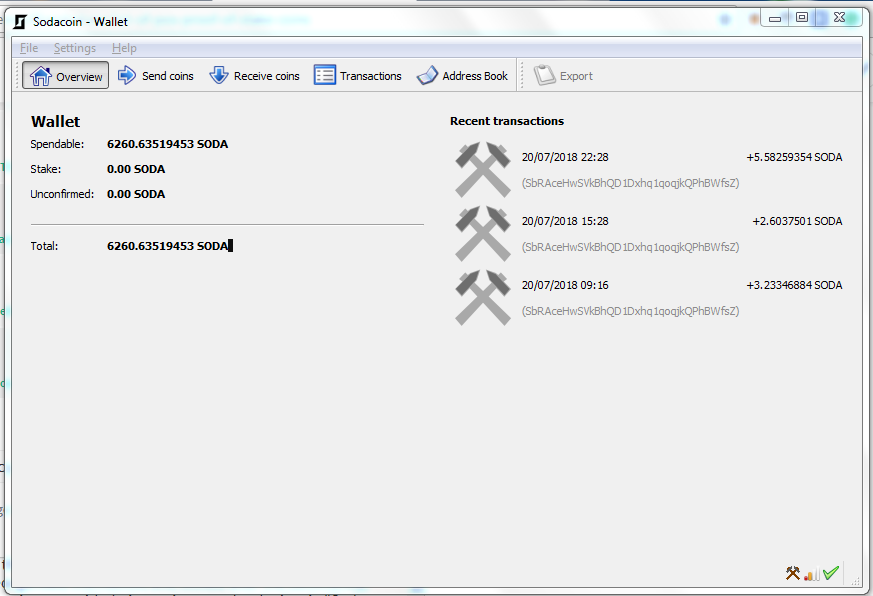Image resolution: width=873 pixels, height=596 pixels.
Task: Click the network connections signal icon
Action: (812, 574)
